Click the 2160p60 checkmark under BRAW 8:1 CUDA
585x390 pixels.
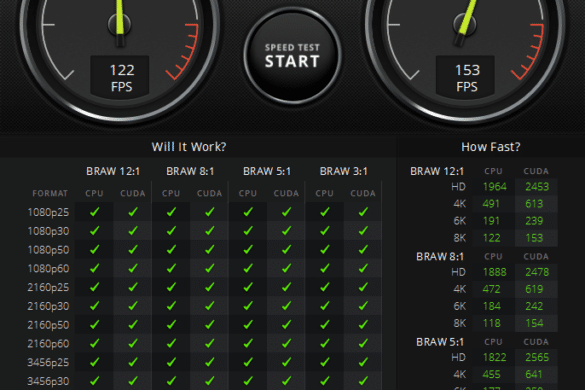click(210, 343)
